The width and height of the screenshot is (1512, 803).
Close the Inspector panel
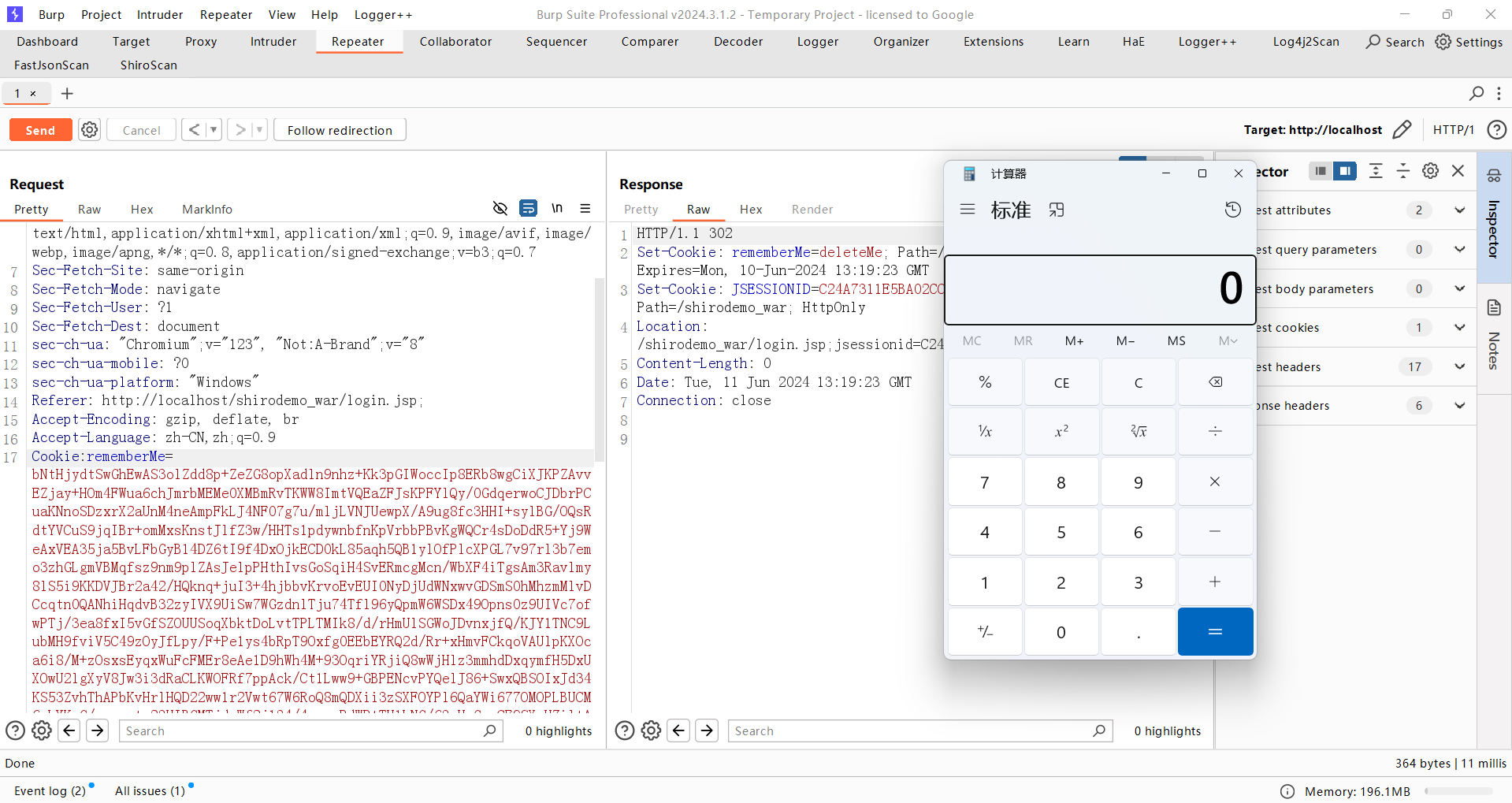tap(1458, 171)
